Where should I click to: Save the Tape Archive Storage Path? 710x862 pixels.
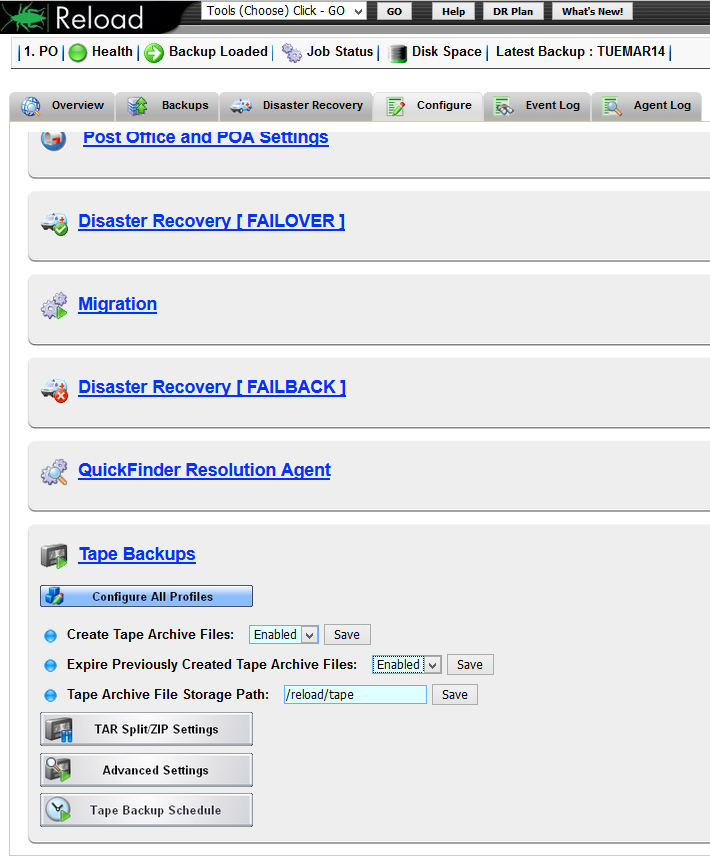pos(454,694)
